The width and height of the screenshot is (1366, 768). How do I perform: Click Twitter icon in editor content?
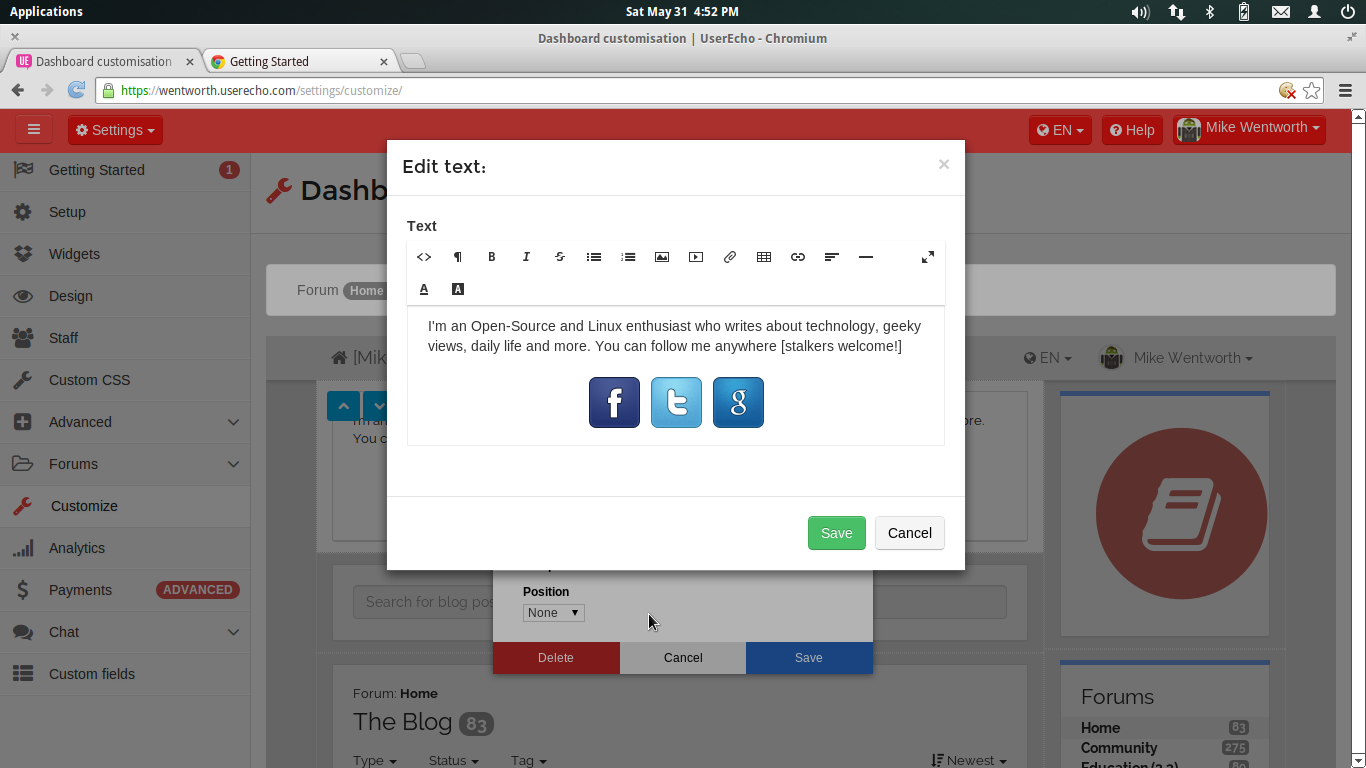[676, 402]
